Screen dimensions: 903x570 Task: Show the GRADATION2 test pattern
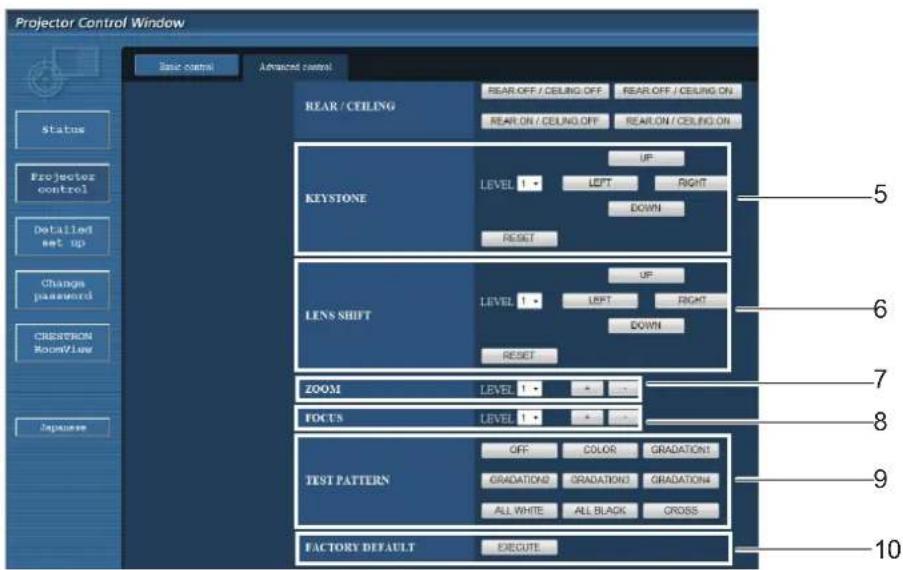(519, 480)
